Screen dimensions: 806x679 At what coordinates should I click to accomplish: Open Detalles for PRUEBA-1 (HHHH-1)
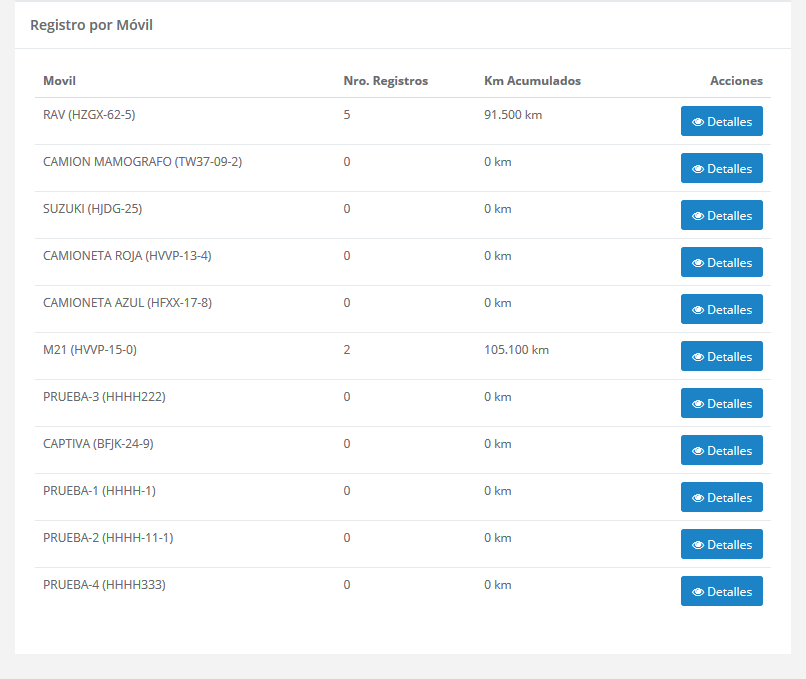coord(722,497)
